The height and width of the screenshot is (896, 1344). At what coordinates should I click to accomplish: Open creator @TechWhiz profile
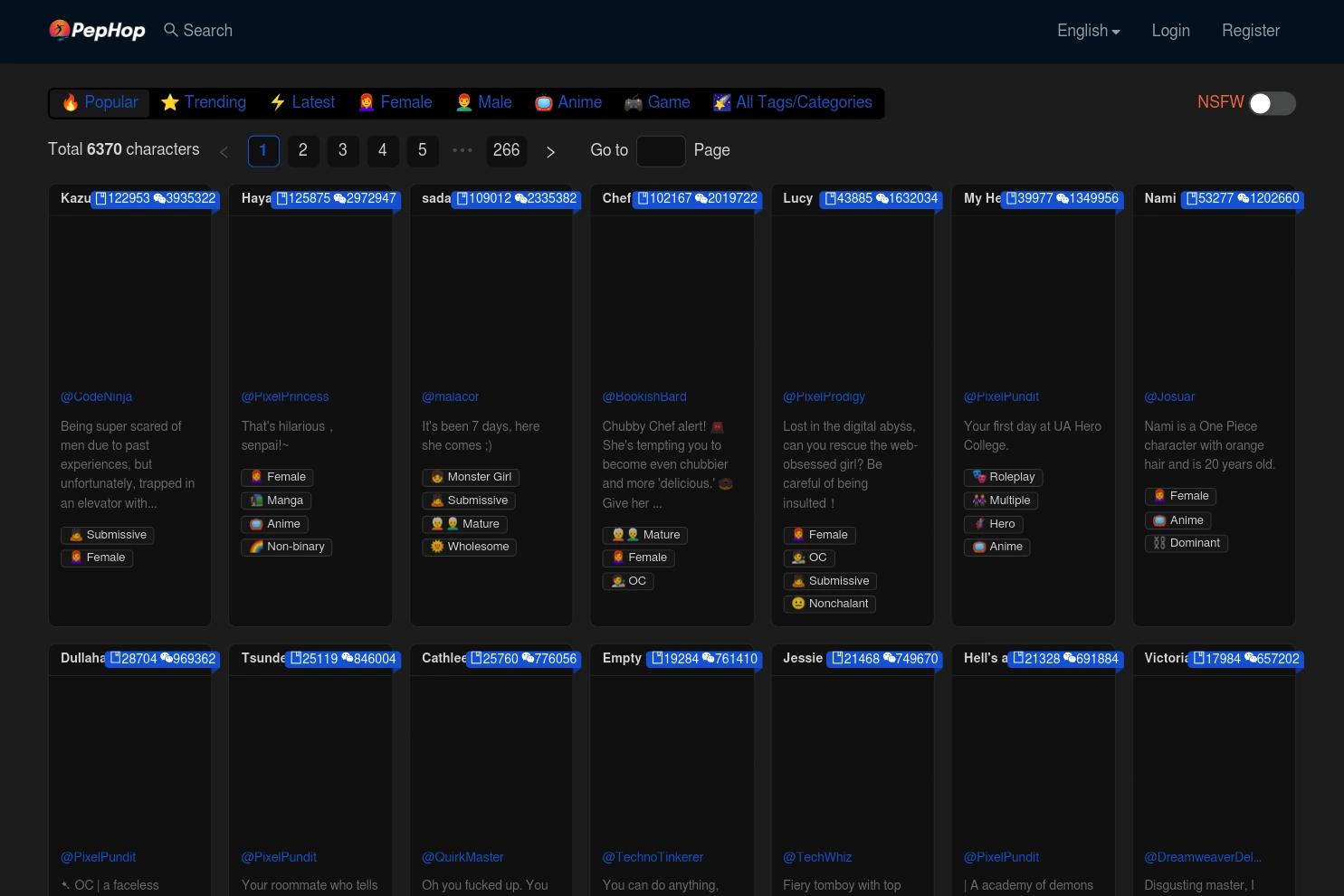click(817, 857)
